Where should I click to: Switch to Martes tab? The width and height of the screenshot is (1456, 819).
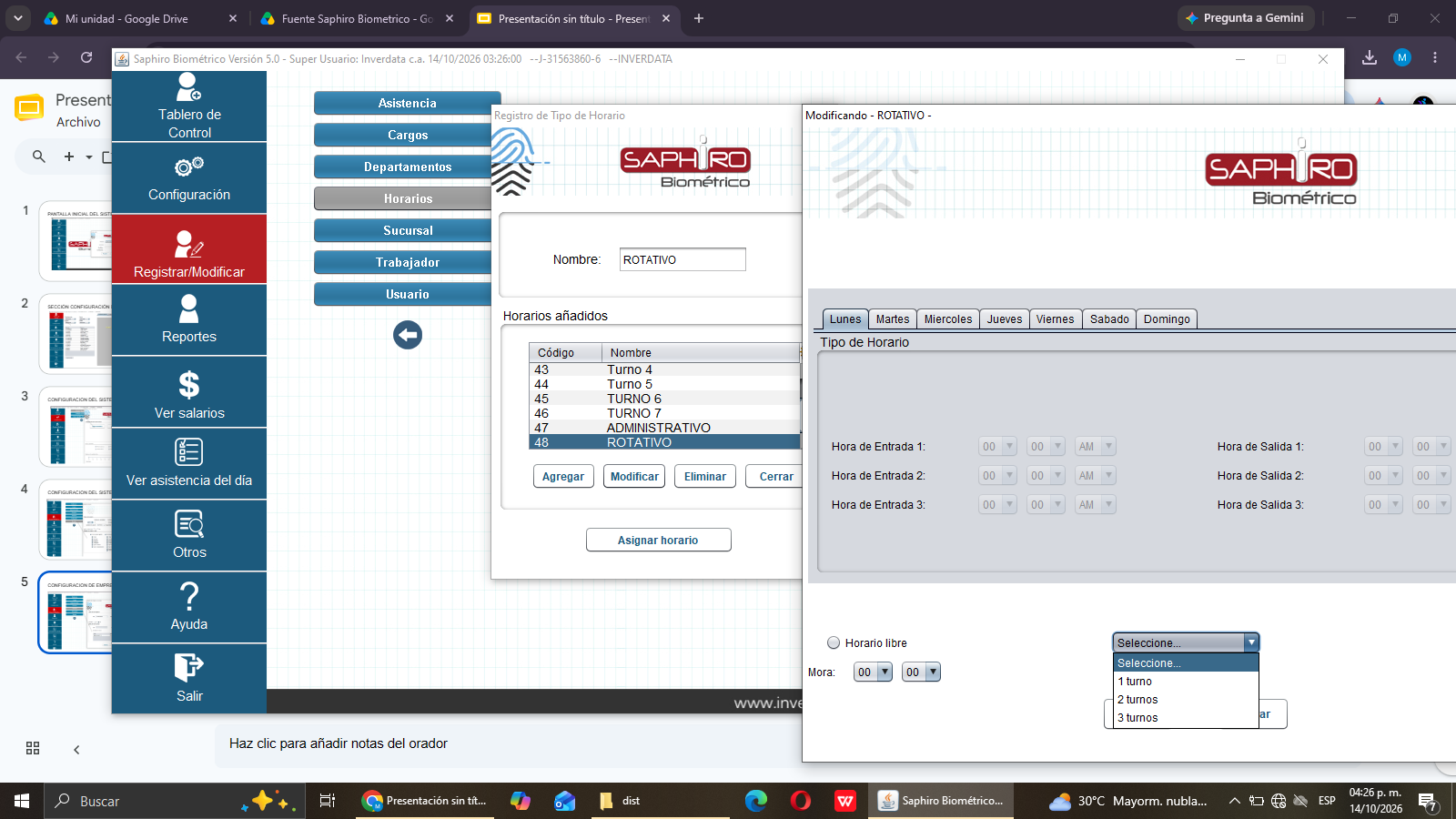(x=893, y=319)
